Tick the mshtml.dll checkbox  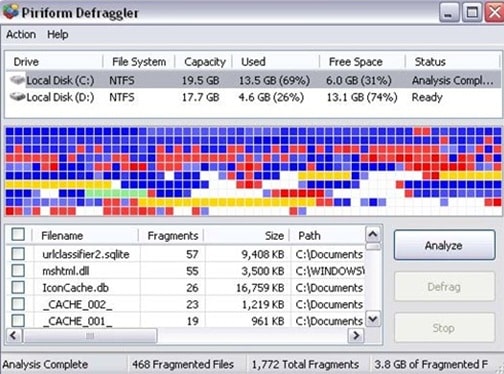(x=18, y=271)
